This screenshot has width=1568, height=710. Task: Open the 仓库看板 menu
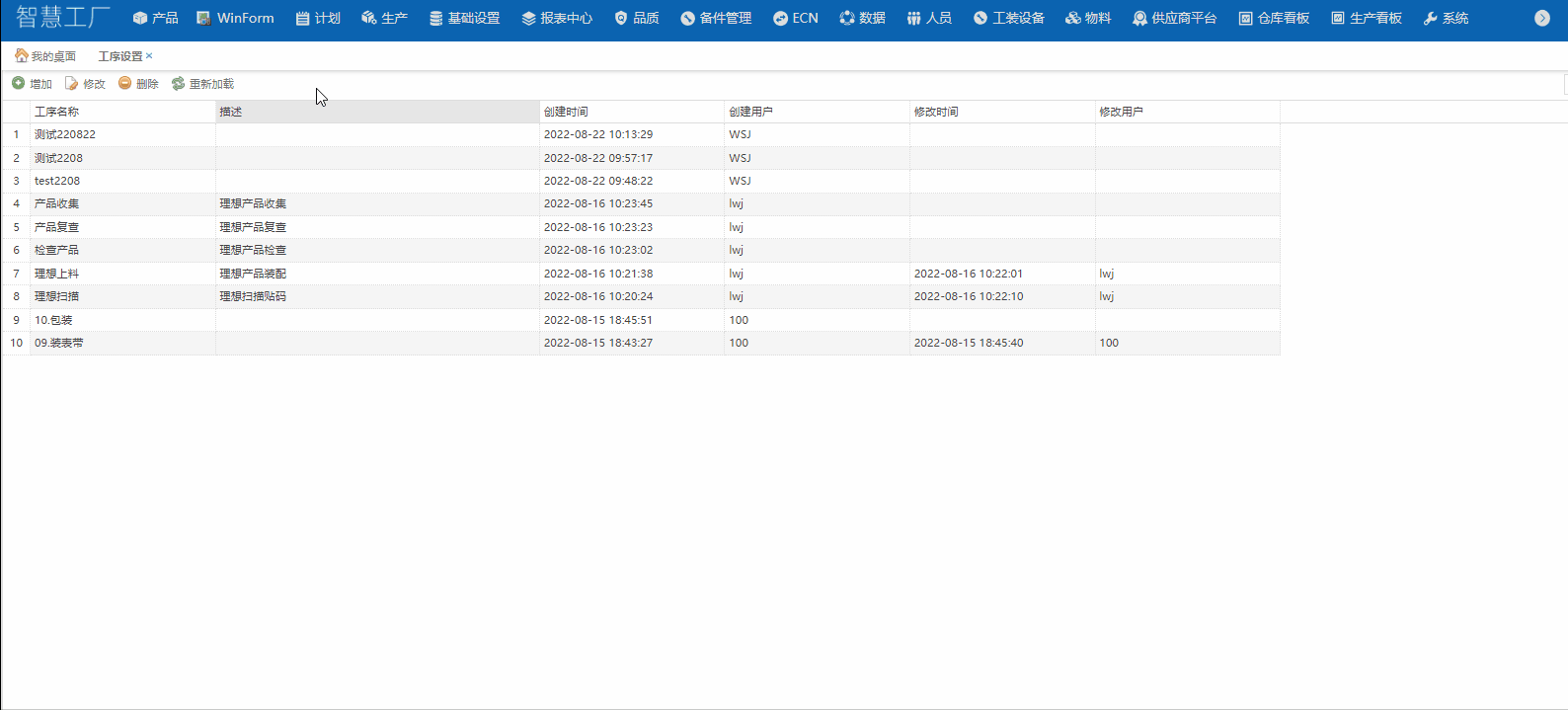(1274, 18)
